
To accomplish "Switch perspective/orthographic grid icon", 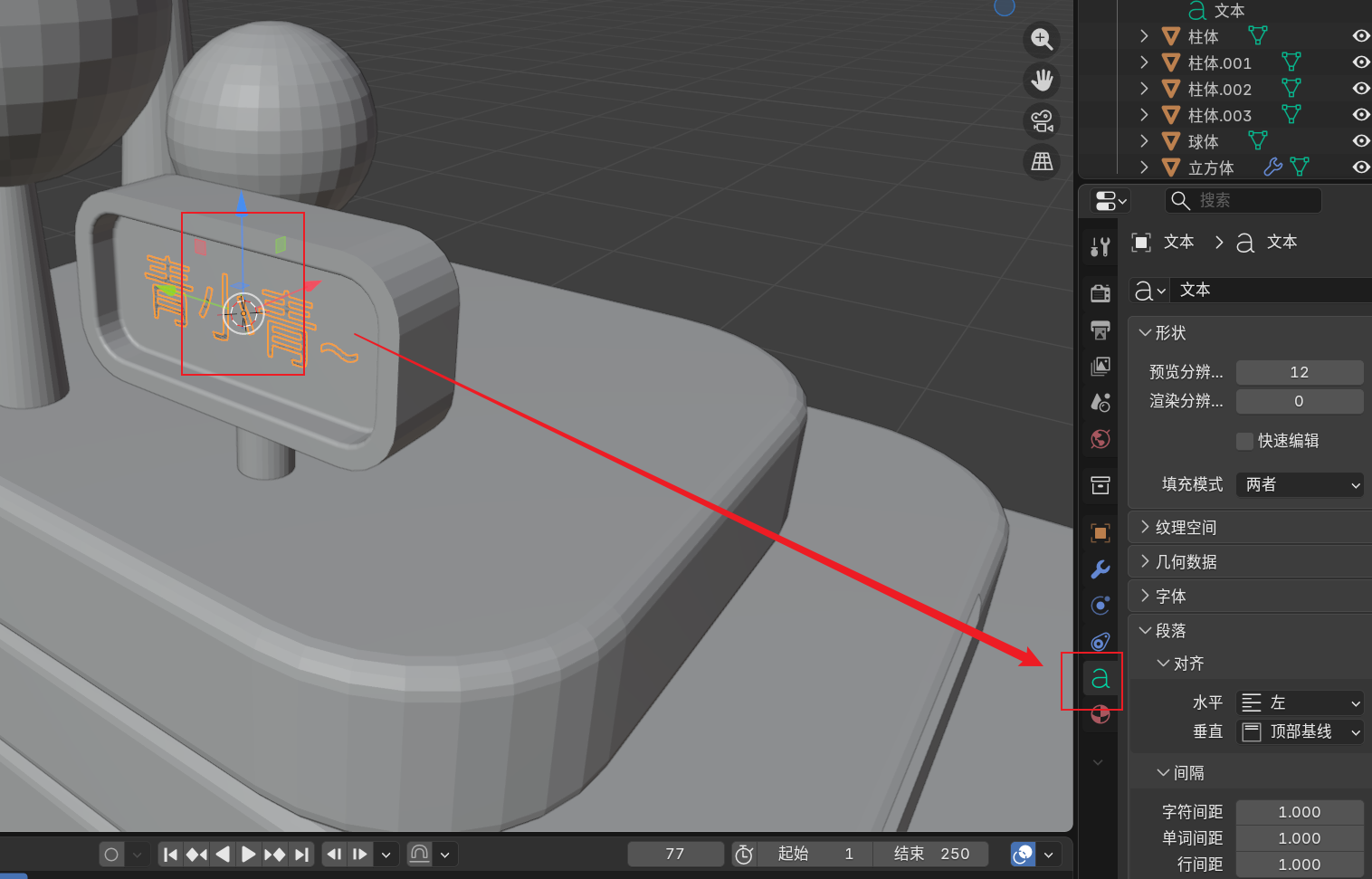I will [1042, 162].
